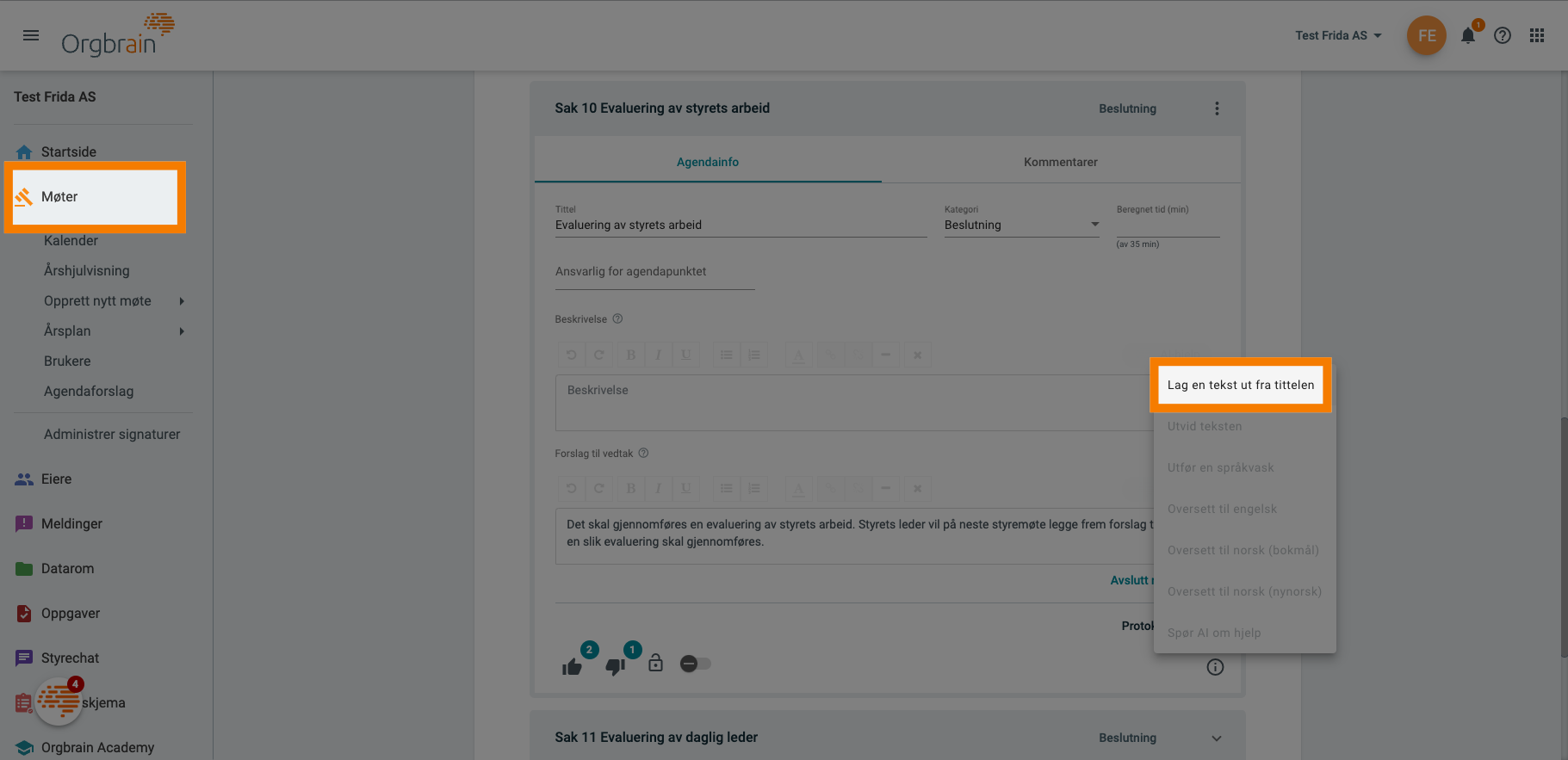
Task: Click the thumbs up vote icon
Action: (573, 667)
